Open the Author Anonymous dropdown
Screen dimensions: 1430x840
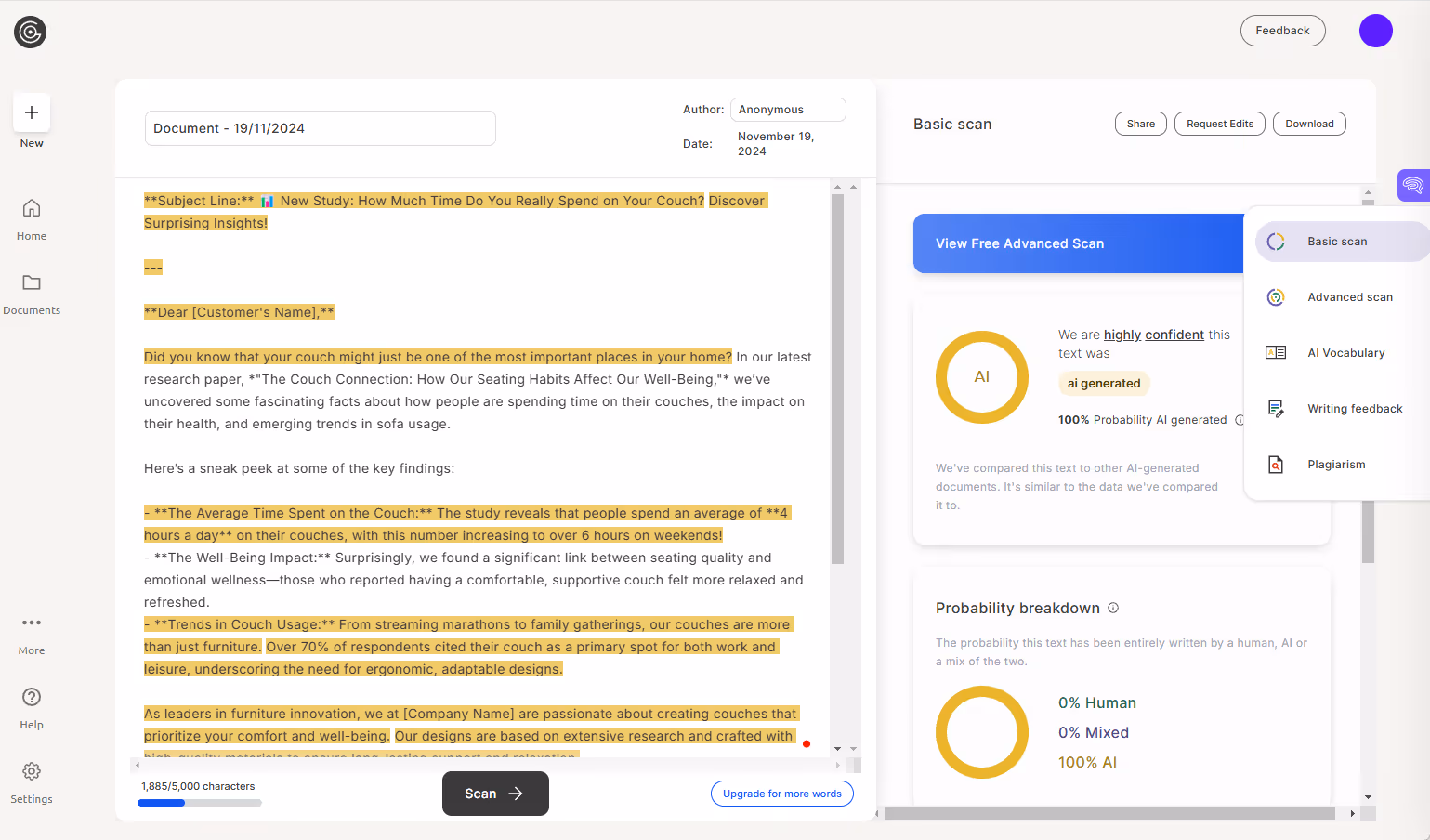[787, 109]
